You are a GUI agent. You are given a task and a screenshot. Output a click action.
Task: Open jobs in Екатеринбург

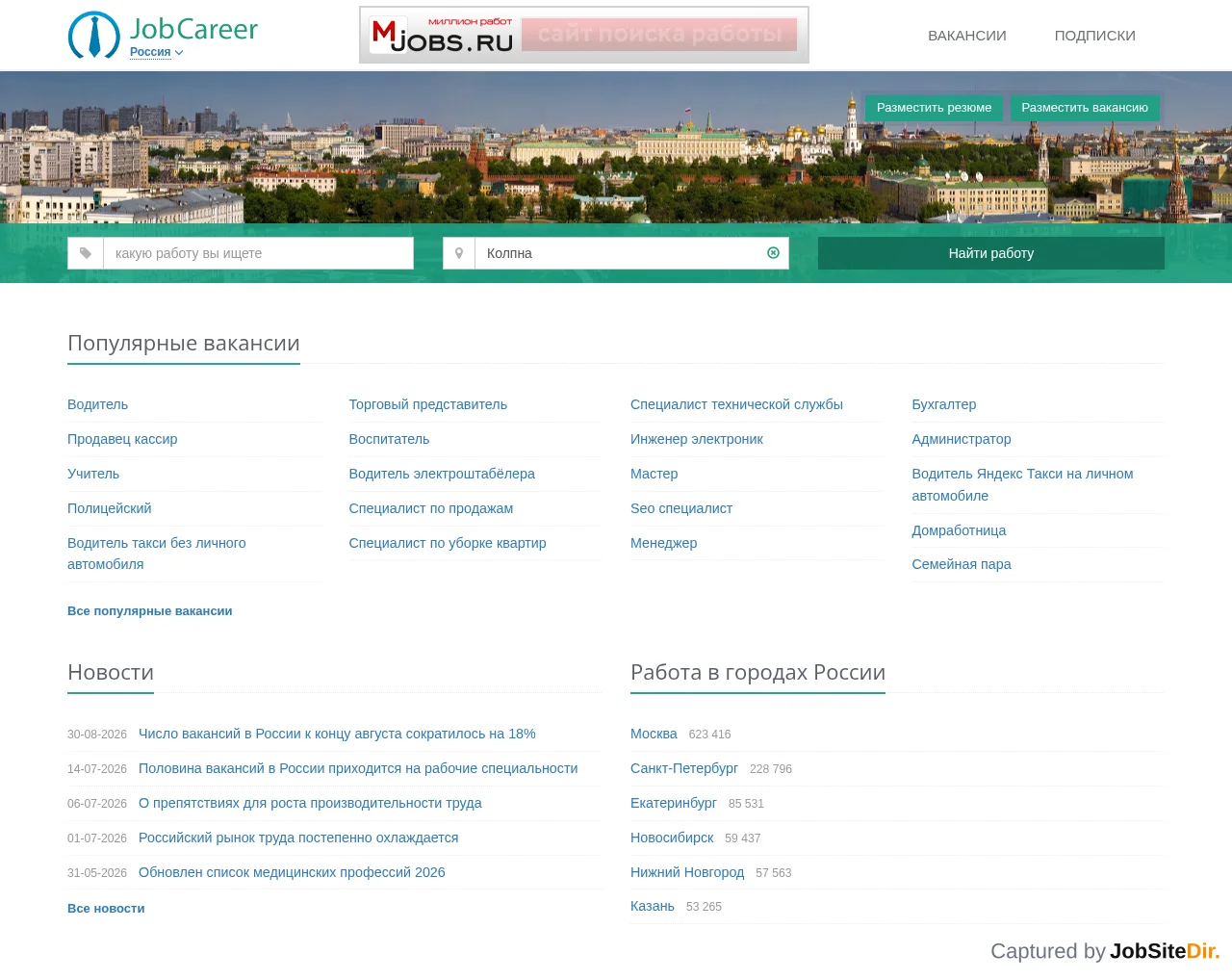pyautogui.click(x=674, y=803)
